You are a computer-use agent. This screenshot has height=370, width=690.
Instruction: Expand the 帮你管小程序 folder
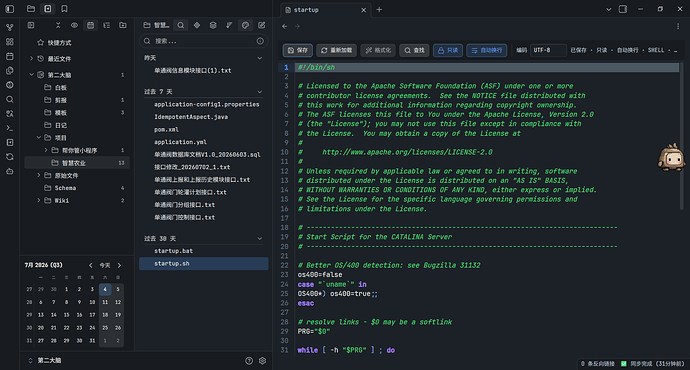46,150
